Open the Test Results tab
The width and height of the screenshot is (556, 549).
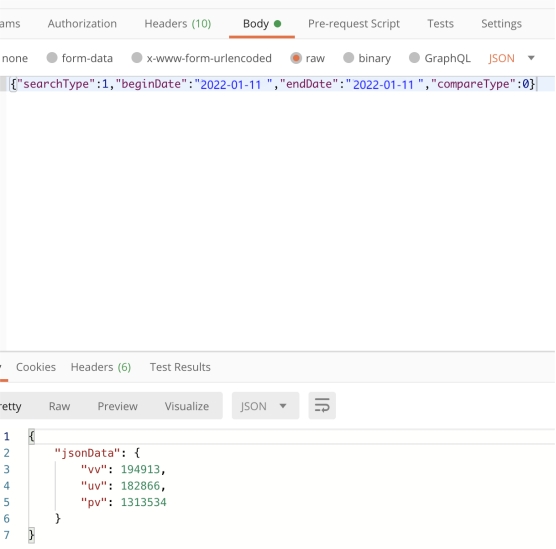click(180, 367)
